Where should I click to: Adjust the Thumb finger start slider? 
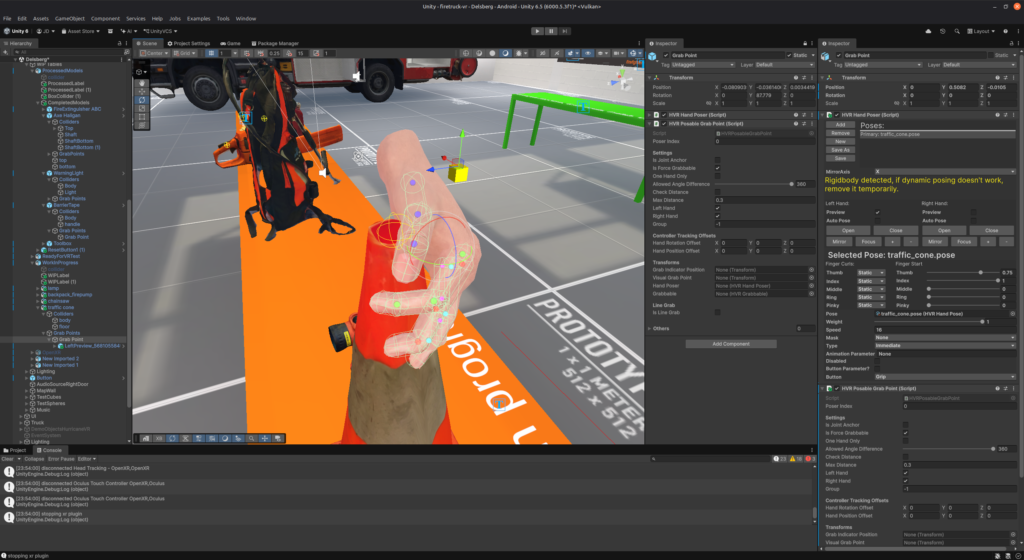click(x=963, y=273)
